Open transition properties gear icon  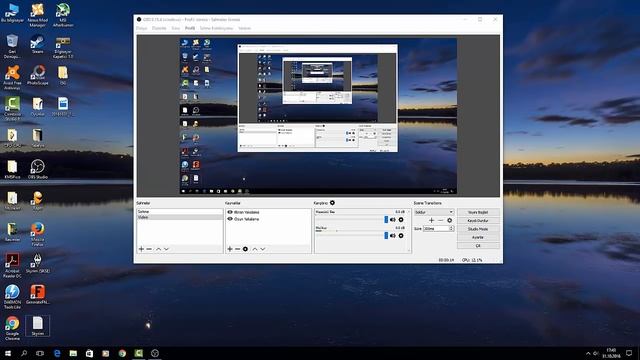click(449, 220)
